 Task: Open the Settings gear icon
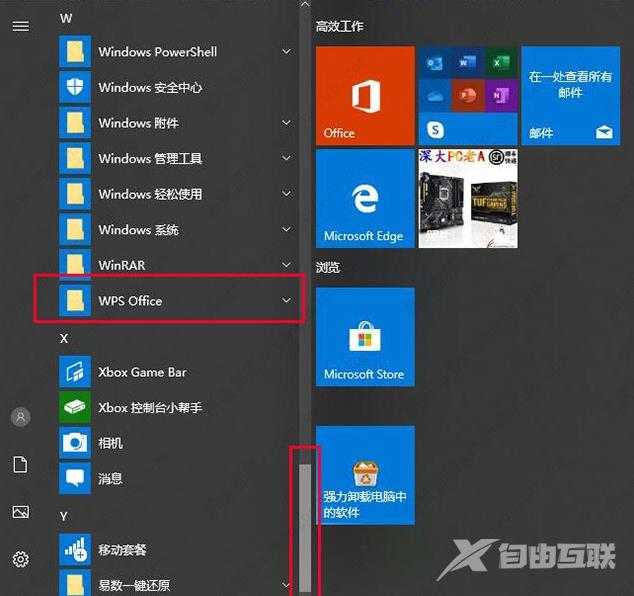(x=21, y=559)
